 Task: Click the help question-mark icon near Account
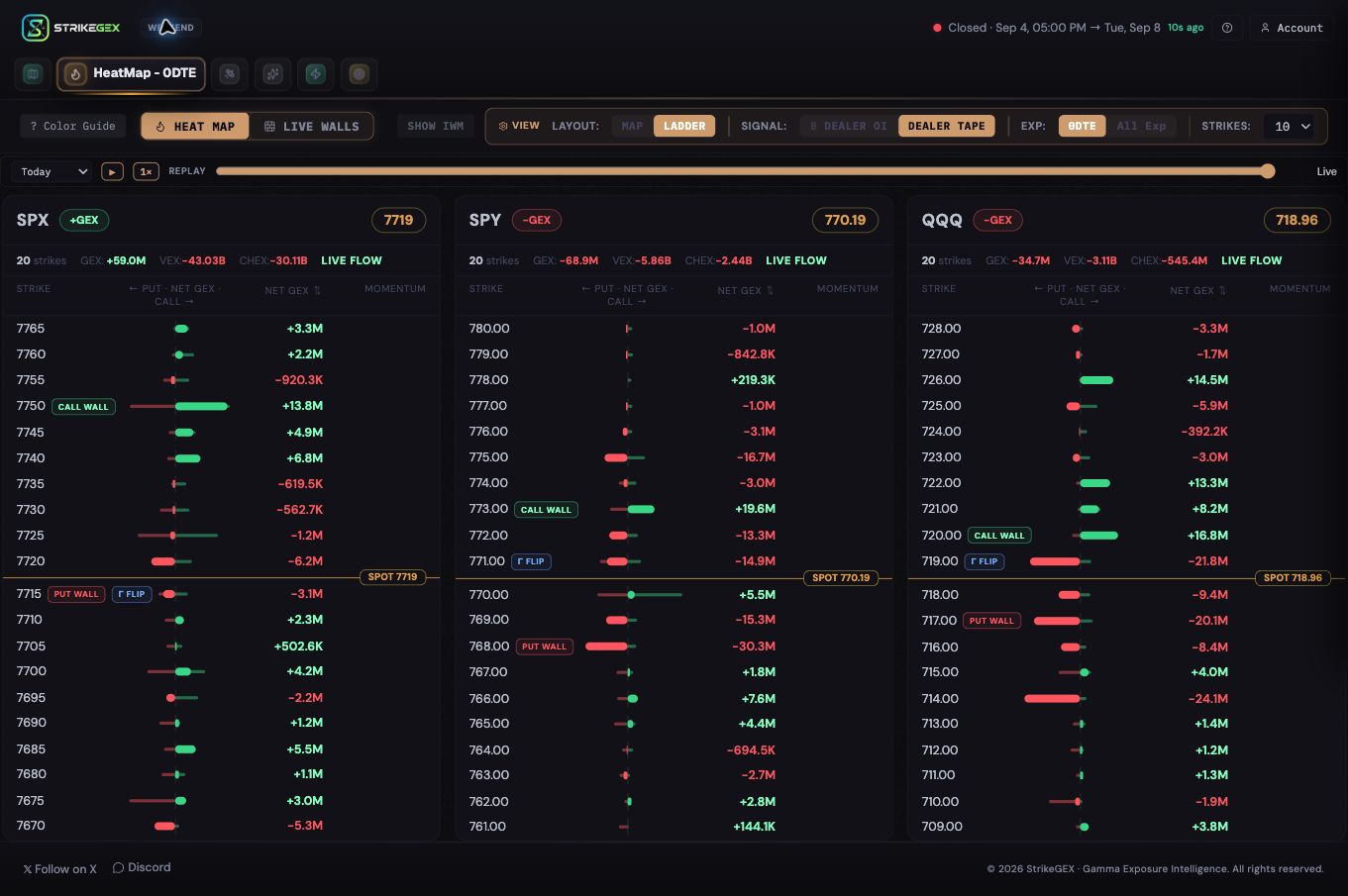(1227, 28)
